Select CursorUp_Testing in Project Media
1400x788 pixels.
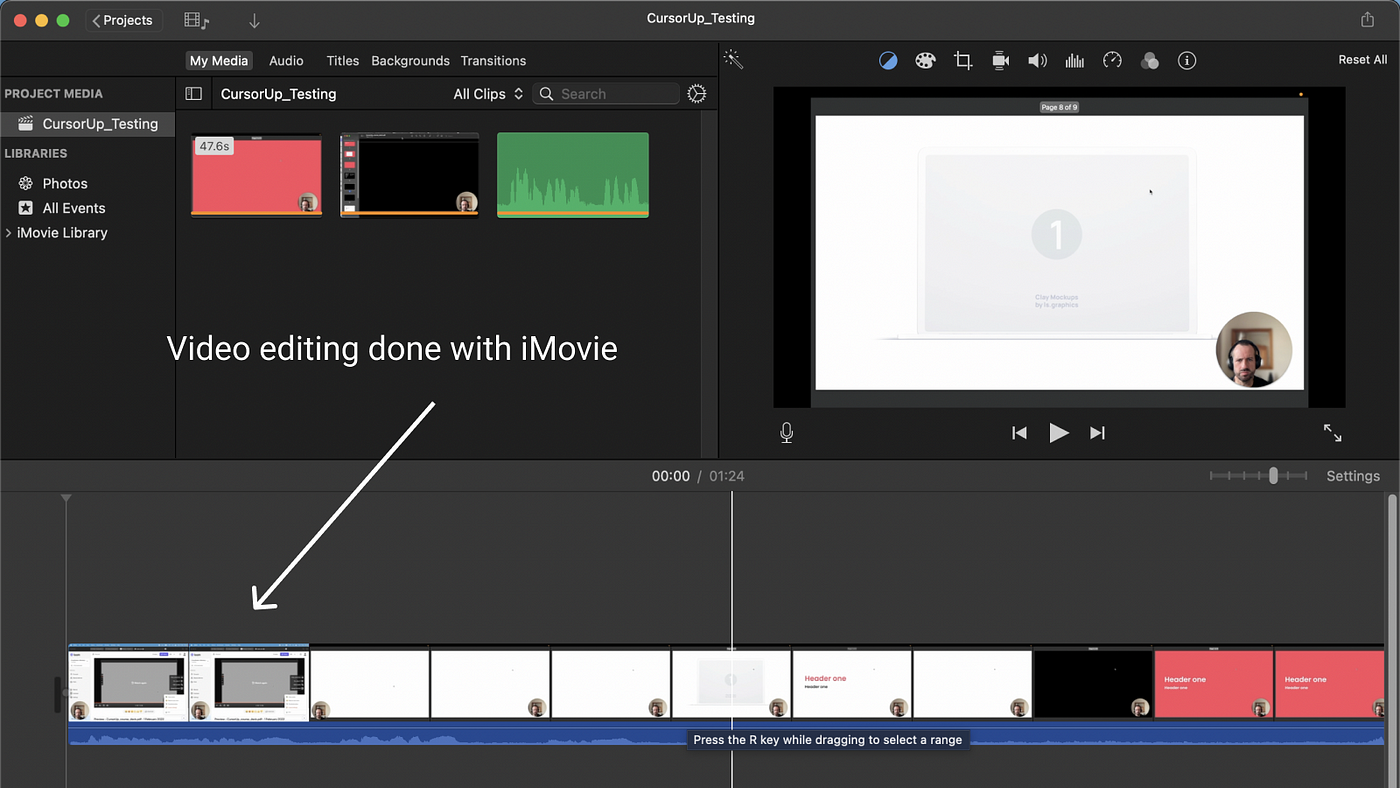click(87, 124)
